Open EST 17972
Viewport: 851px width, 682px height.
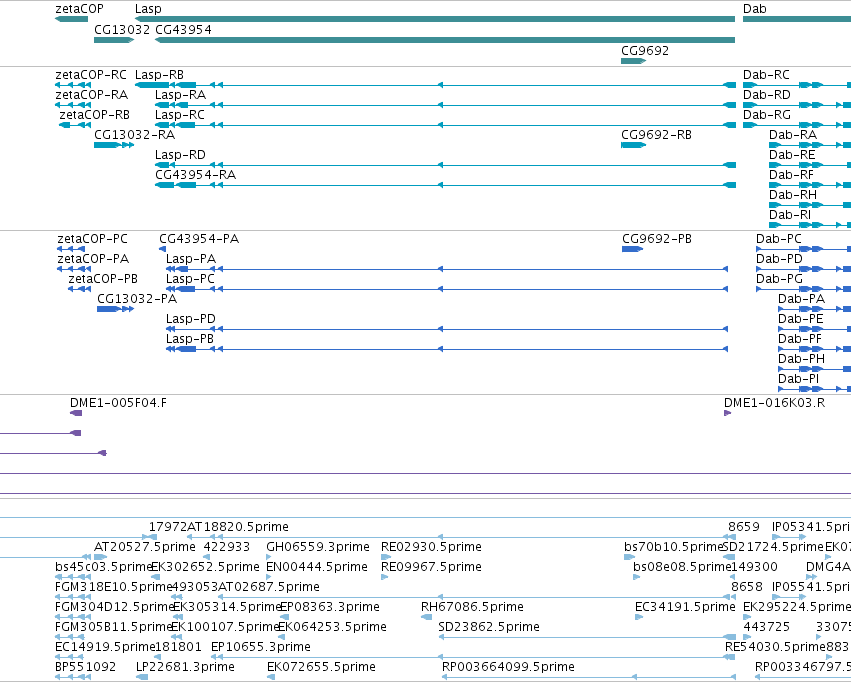coord(168,527)
